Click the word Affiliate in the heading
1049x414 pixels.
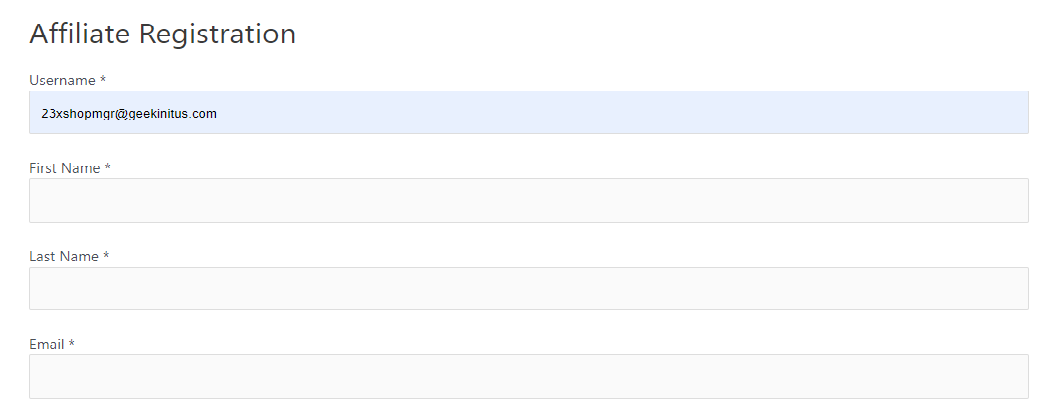[80, 34]
